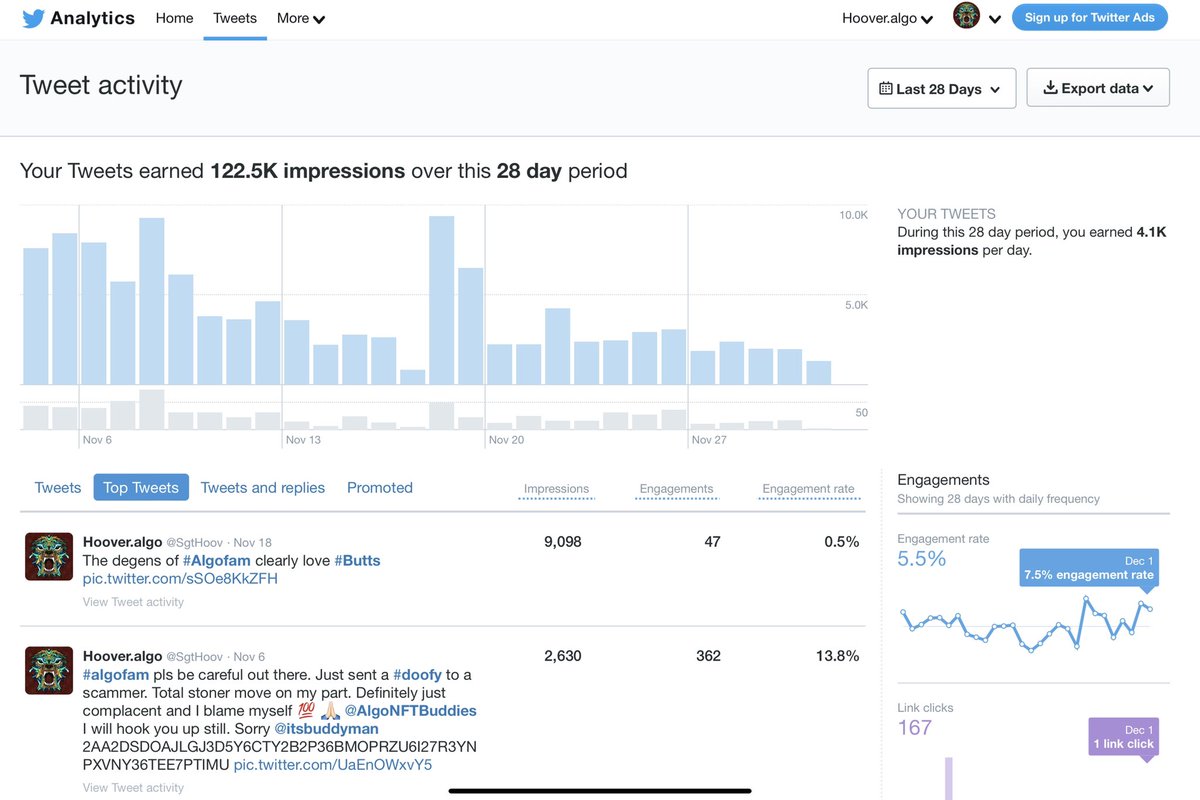1200x800 pixels.
Task: Click the 5.5% engagement rate figure
Action: tap(921, 559)
